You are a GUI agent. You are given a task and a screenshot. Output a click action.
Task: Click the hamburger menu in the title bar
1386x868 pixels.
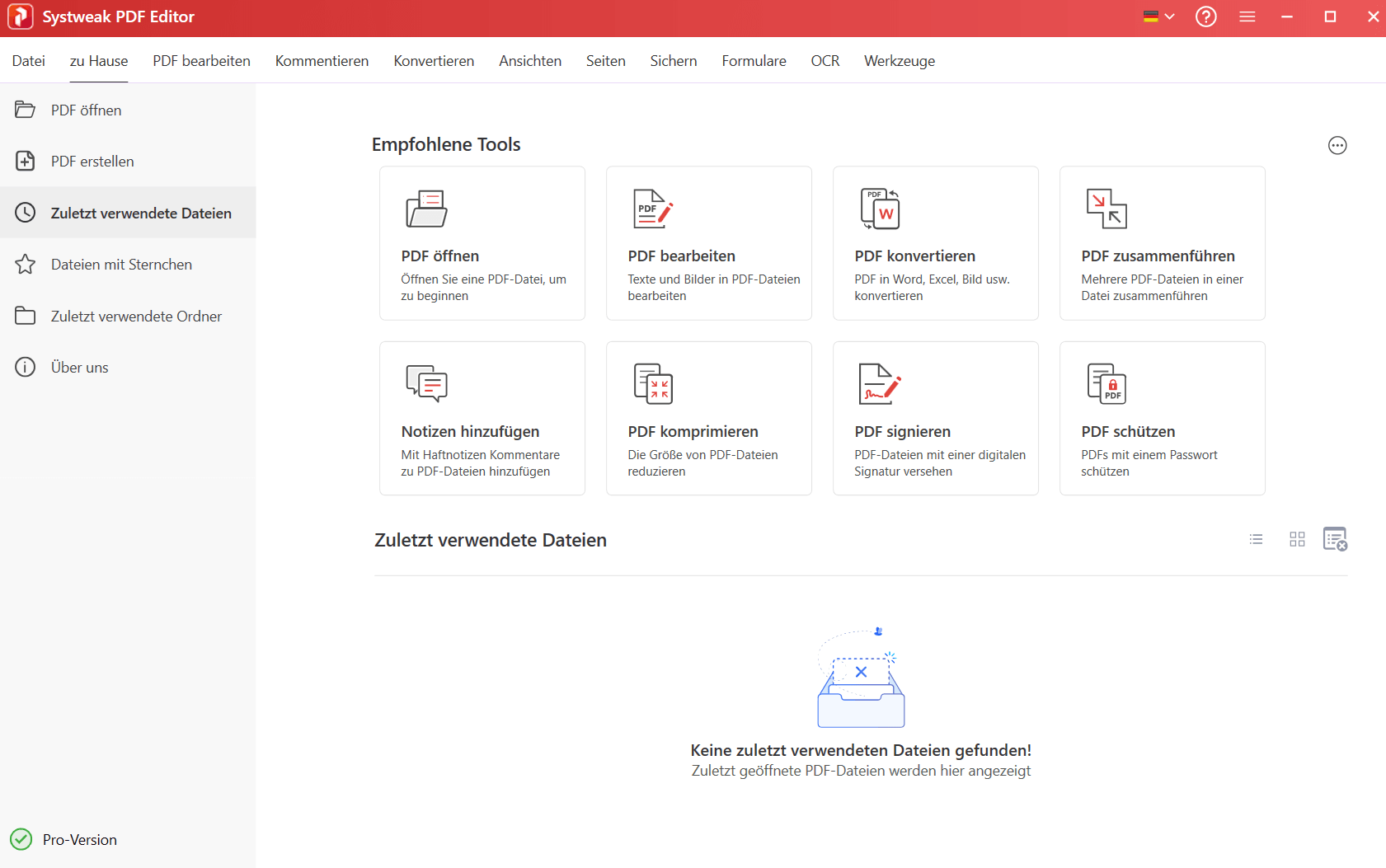coord(1247,16)
